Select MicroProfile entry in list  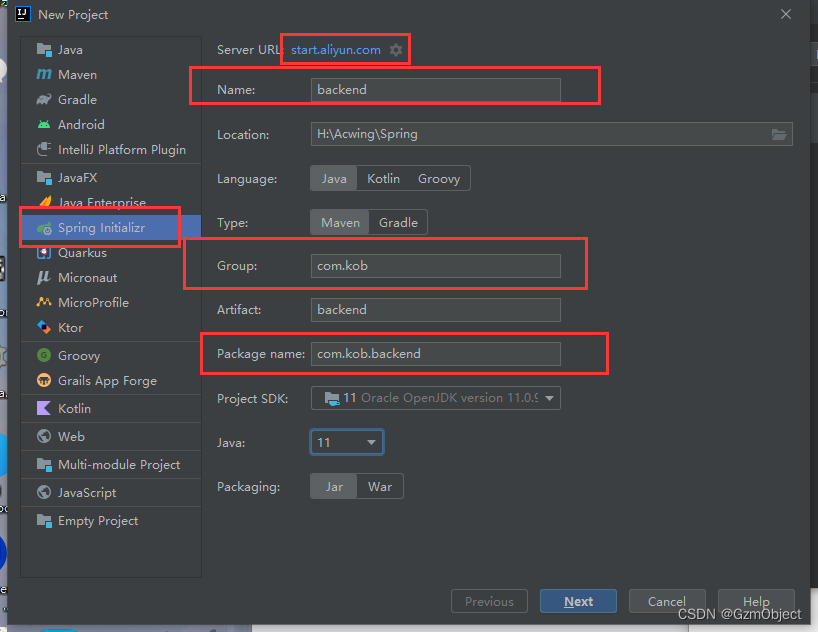coord(111,302)
